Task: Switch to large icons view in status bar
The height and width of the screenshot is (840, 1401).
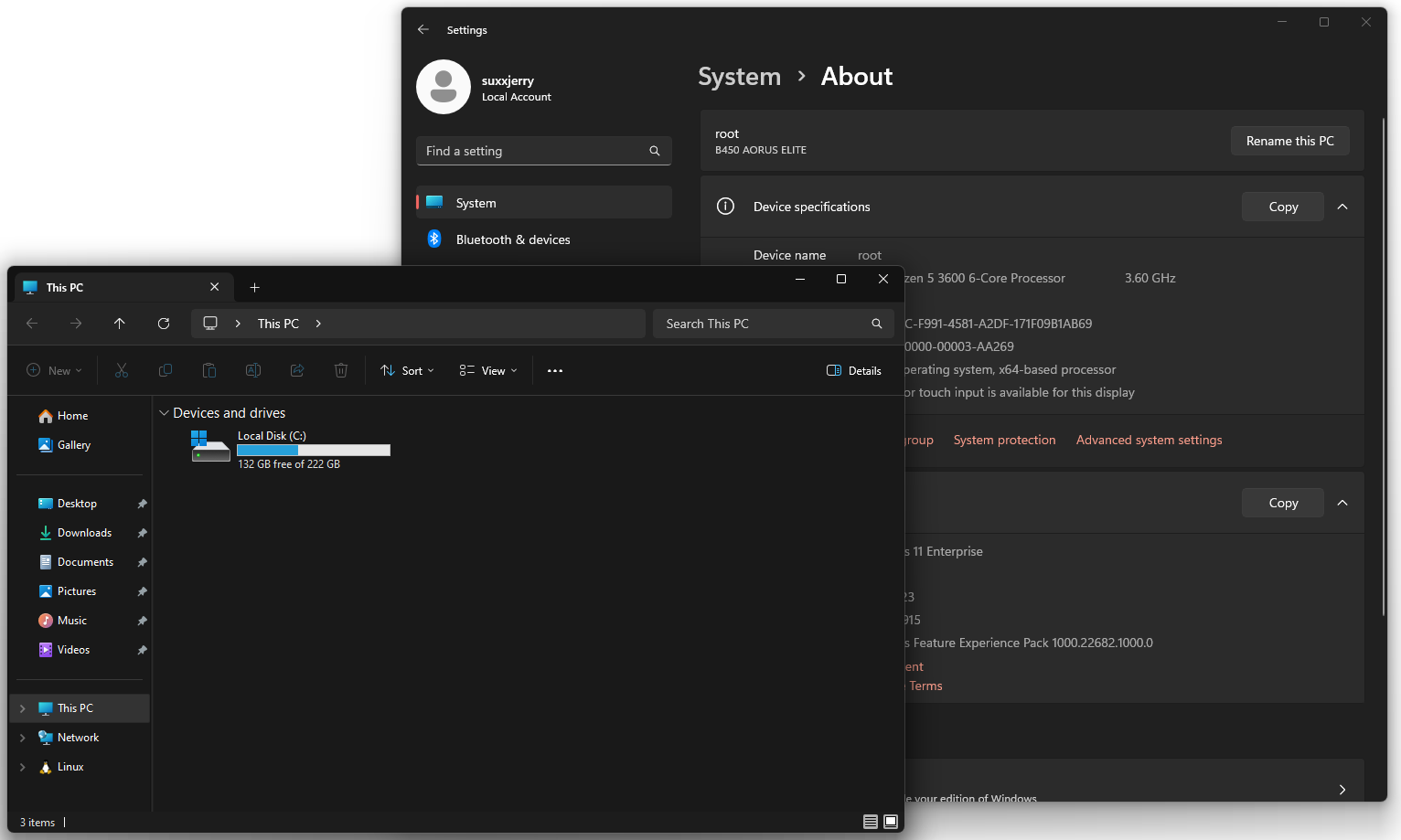Action: pyautogui.click(x=891, y=822)
